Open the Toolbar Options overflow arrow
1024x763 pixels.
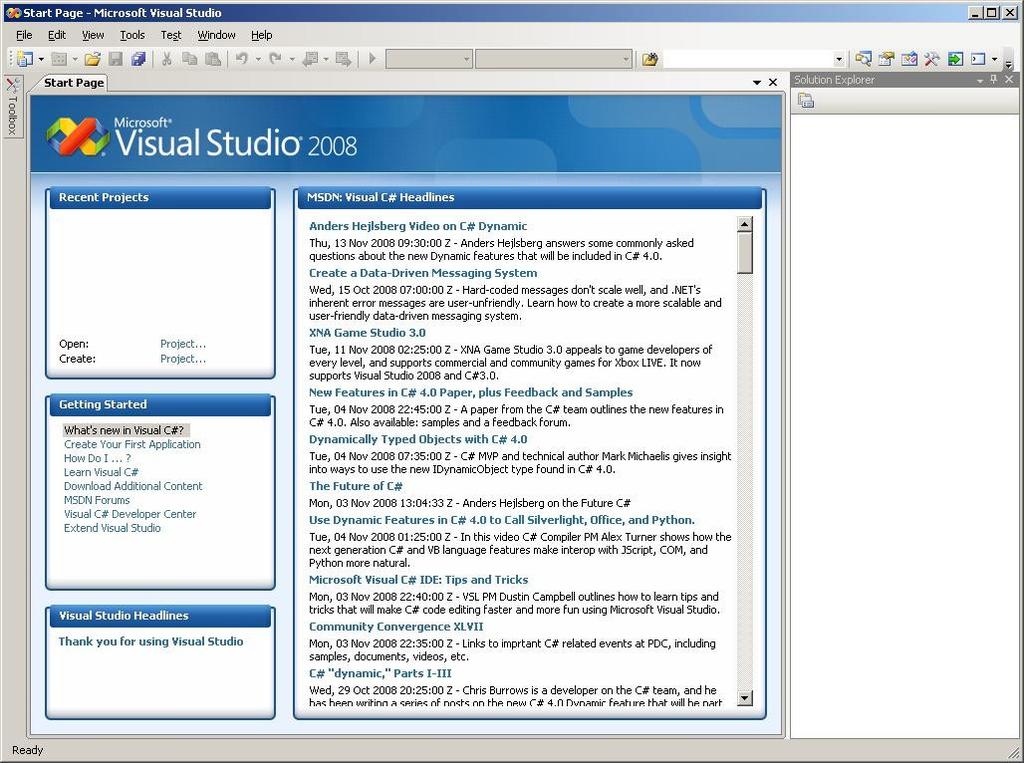tap(1008, 63)
